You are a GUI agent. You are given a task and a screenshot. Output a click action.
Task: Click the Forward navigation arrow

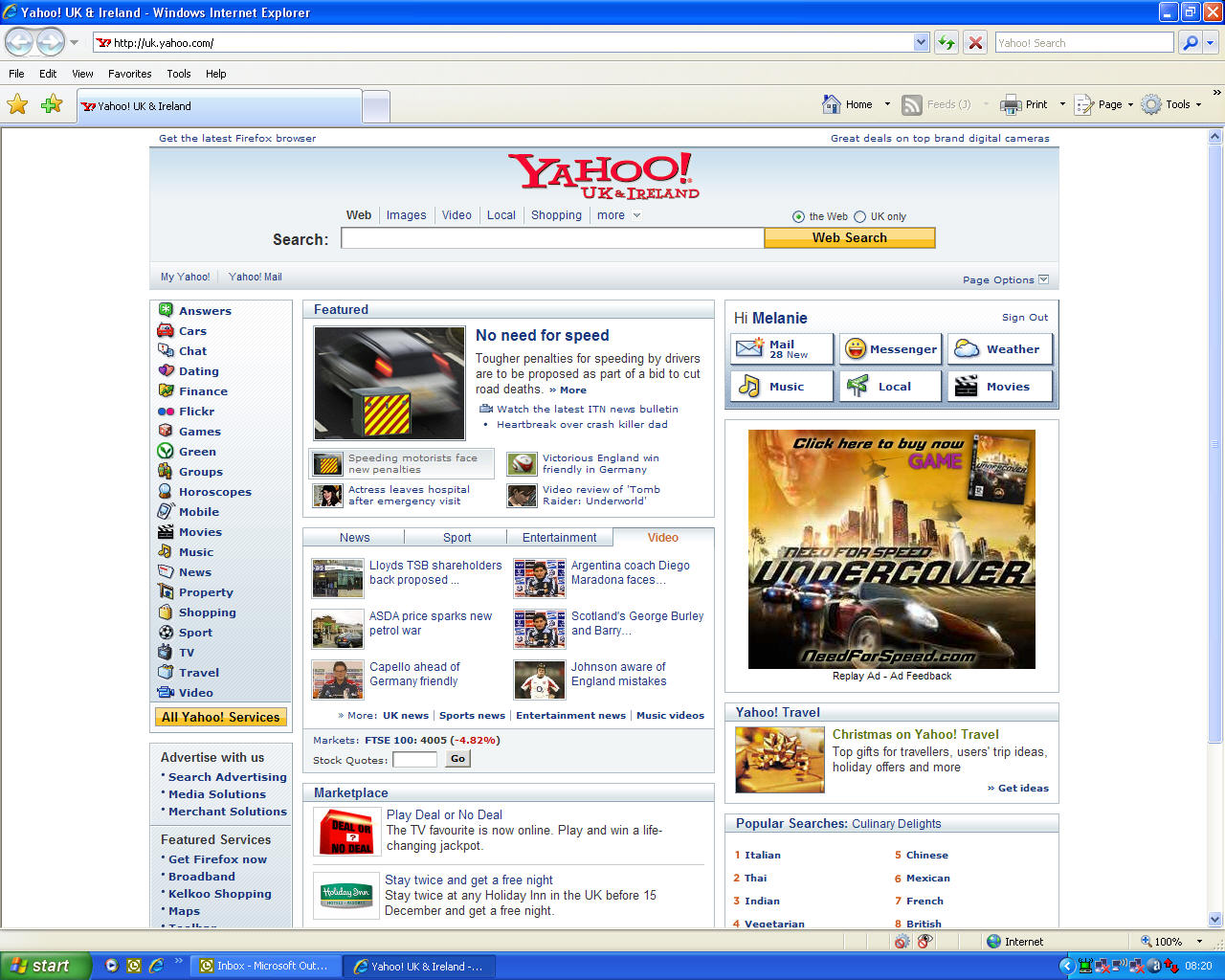pos(50,42)
